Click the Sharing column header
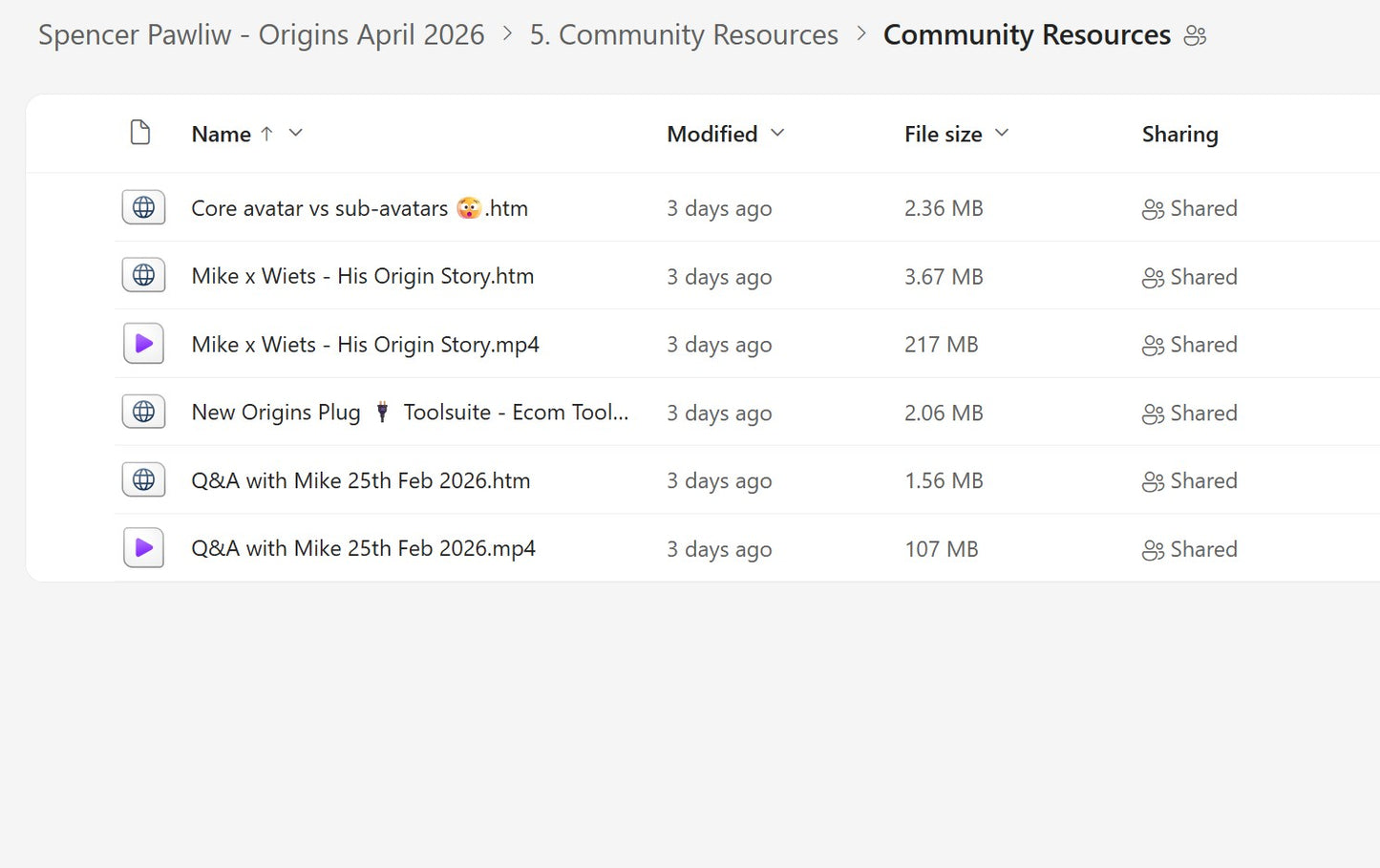 (1180, 135)
